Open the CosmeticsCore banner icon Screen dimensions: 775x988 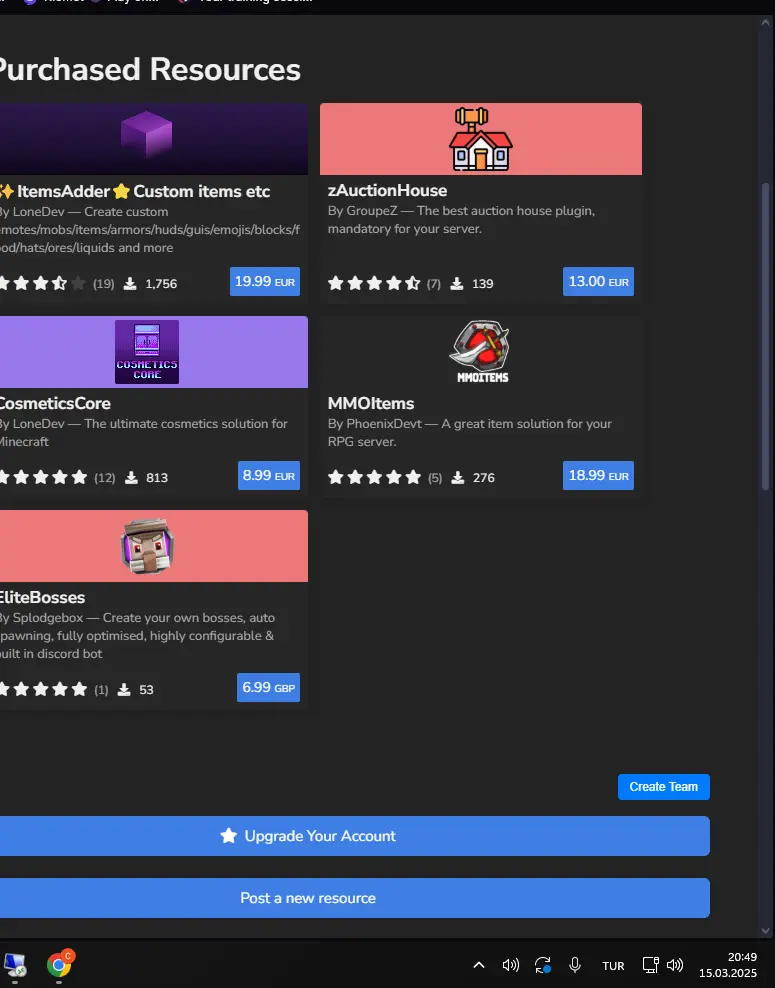coord(147,352)
